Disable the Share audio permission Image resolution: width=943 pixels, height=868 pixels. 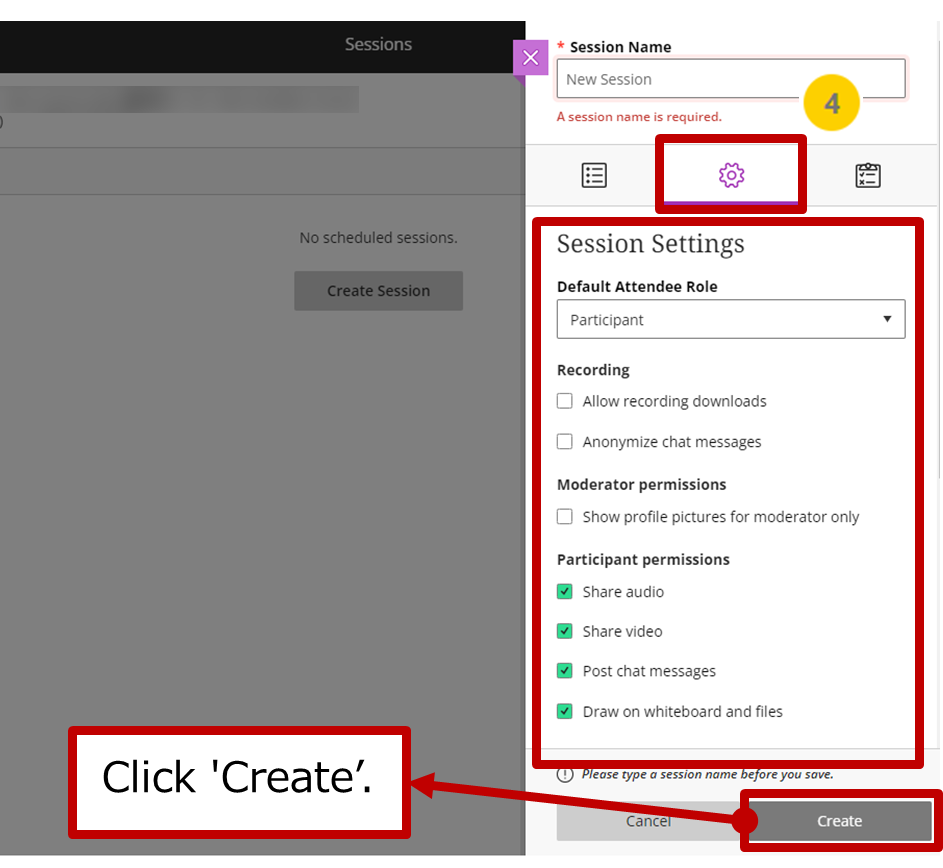[564, 591]
